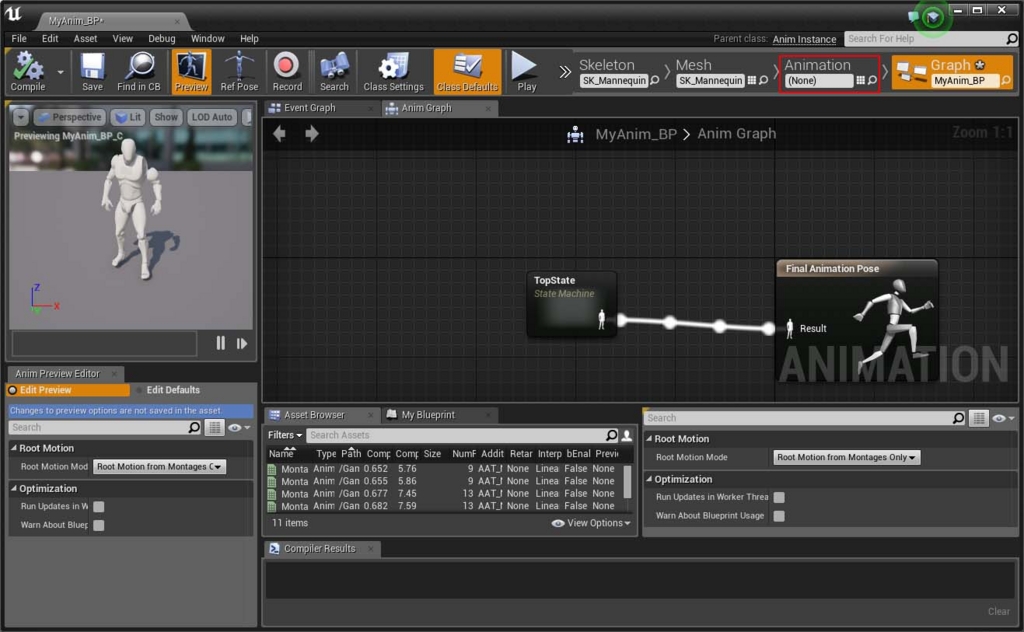
Task: Follow the Anim Instance parent class link
Action: tap(804, 39)
